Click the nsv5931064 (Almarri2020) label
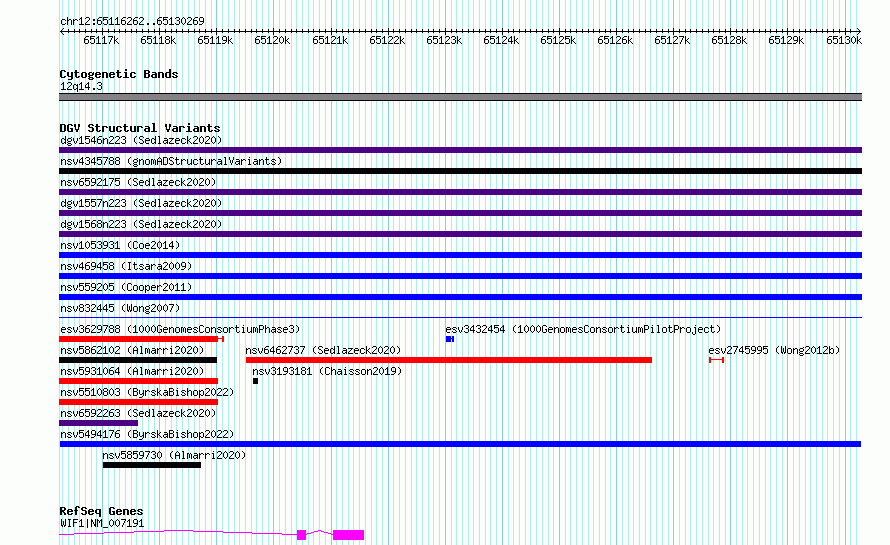 [132, 371]
